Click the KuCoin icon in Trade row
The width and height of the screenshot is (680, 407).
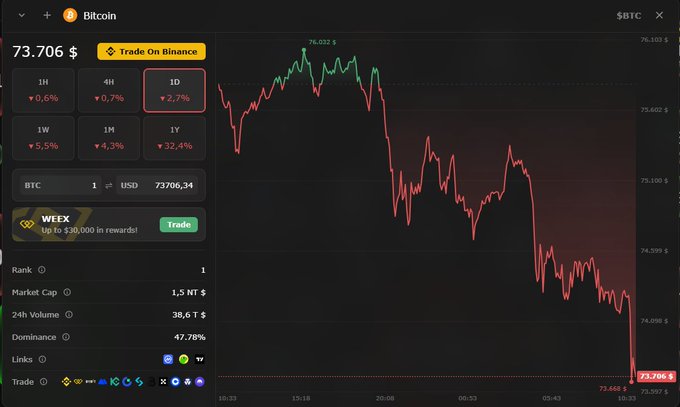click(114, 382)
